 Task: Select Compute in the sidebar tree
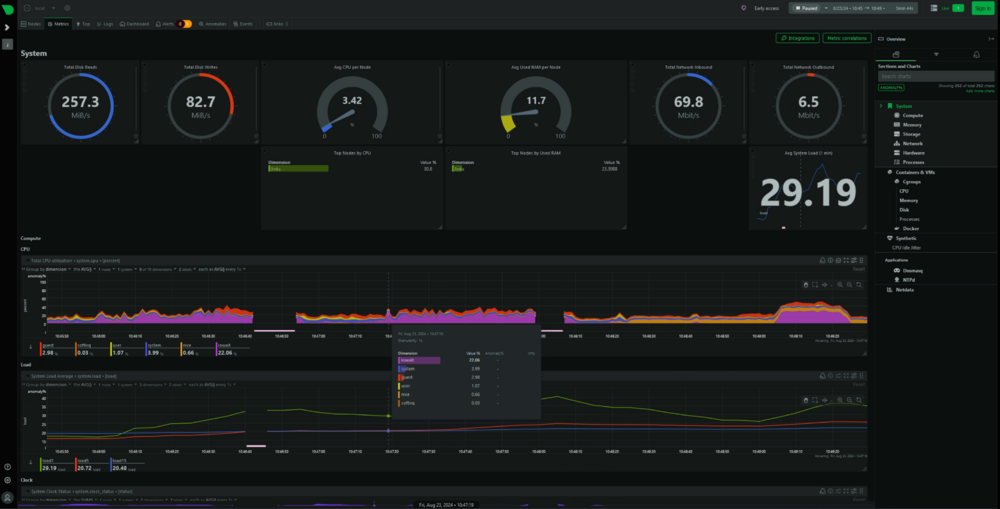913,115
